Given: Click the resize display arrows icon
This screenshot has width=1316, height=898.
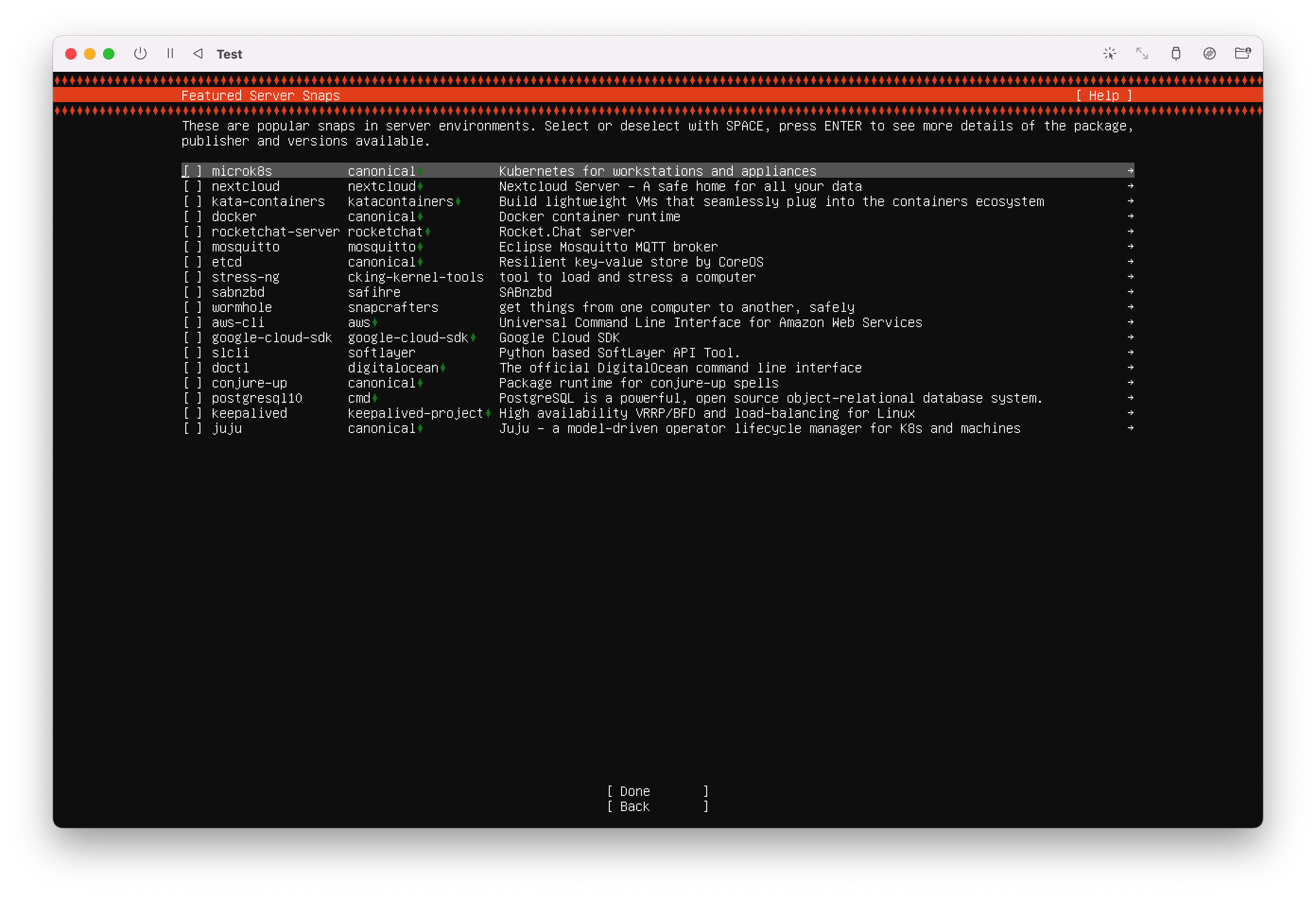Looking at the screenshot, I should (x=1142, y=54).
